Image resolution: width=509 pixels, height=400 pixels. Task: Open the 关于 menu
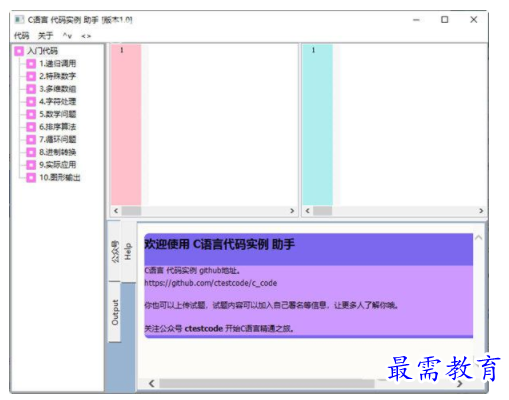46,35
